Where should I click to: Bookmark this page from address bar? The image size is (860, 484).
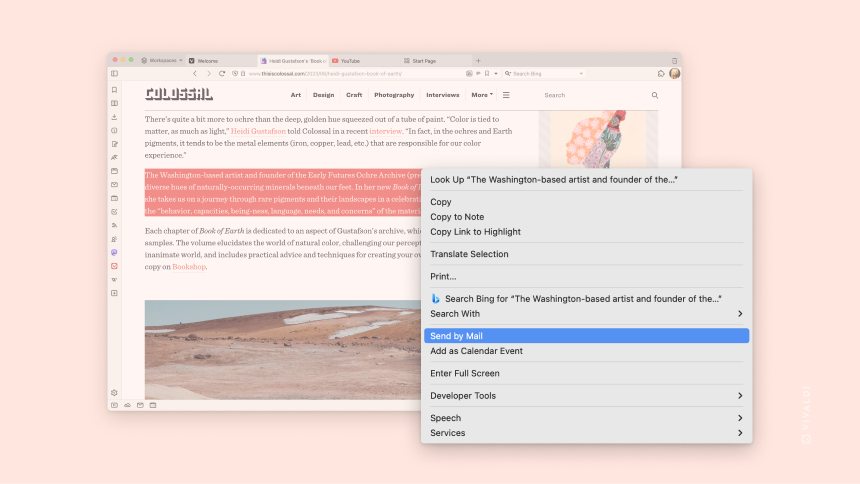(487, 74)
